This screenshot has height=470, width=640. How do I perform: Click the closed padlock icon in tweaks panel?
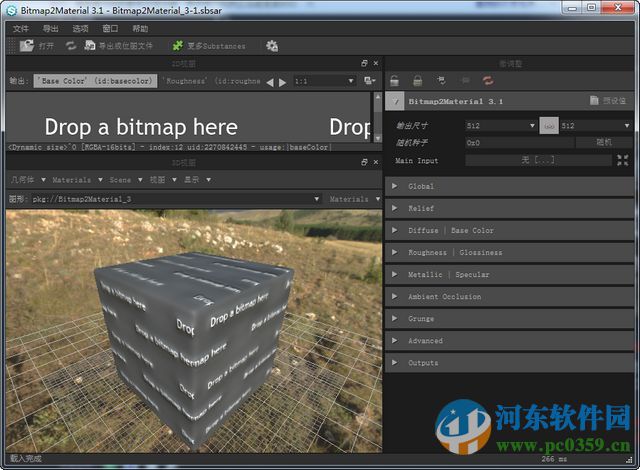tap(418, 80)
